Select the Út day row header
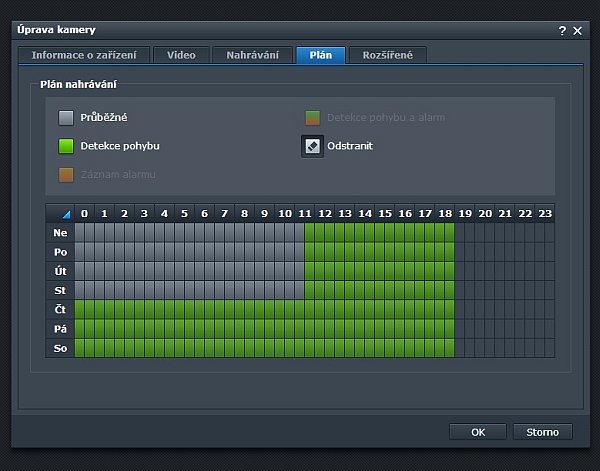 [x=60, y=271]
